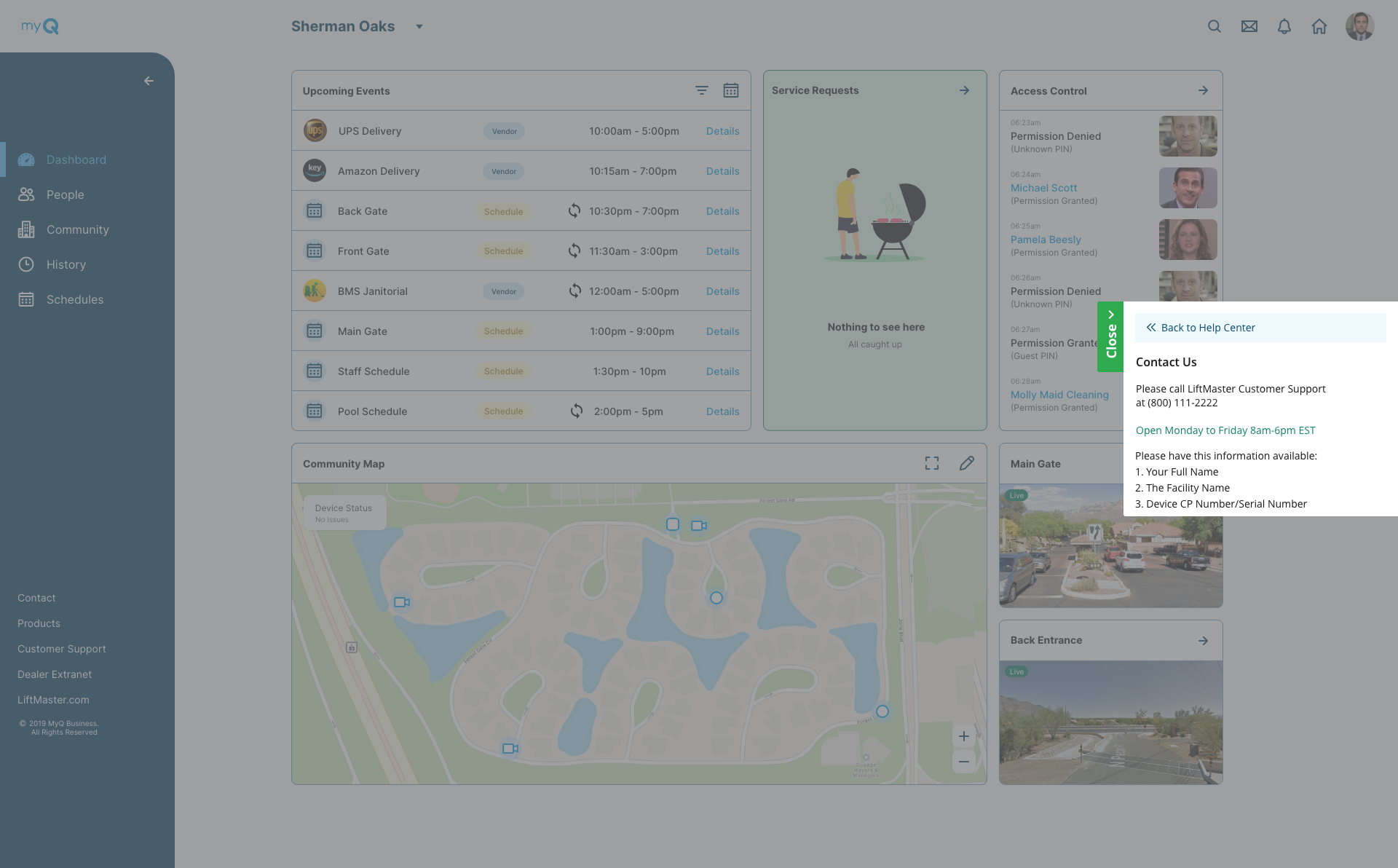Open Back Entrance camera arrow
This screenshot has width=1398, height=868.
(1203, 640)
